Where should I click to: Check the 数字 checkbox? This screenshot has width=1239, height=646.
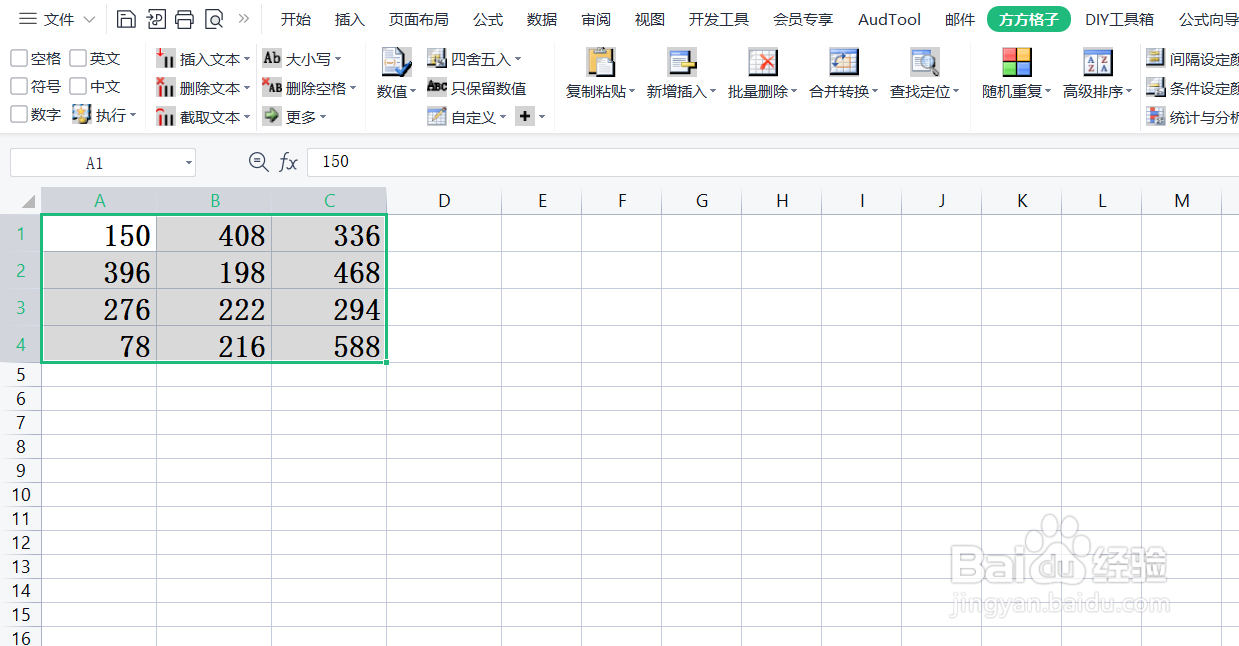[19, 115]
